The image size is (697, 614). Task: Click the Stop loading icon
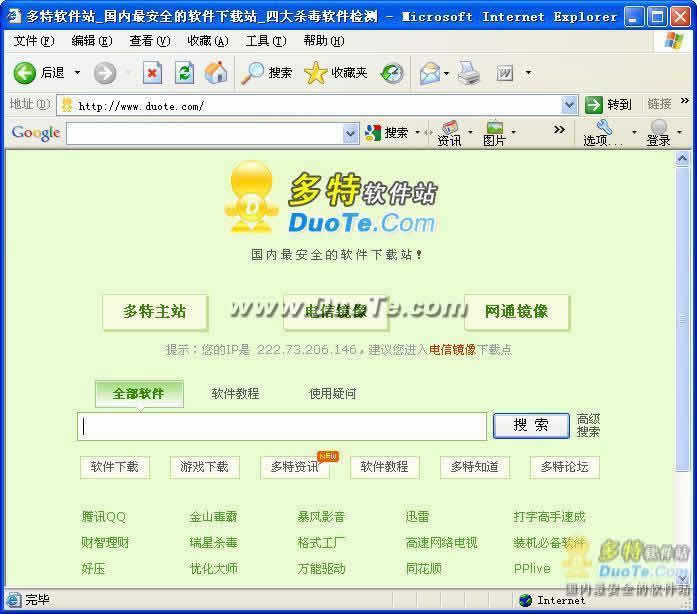[152, 72]
